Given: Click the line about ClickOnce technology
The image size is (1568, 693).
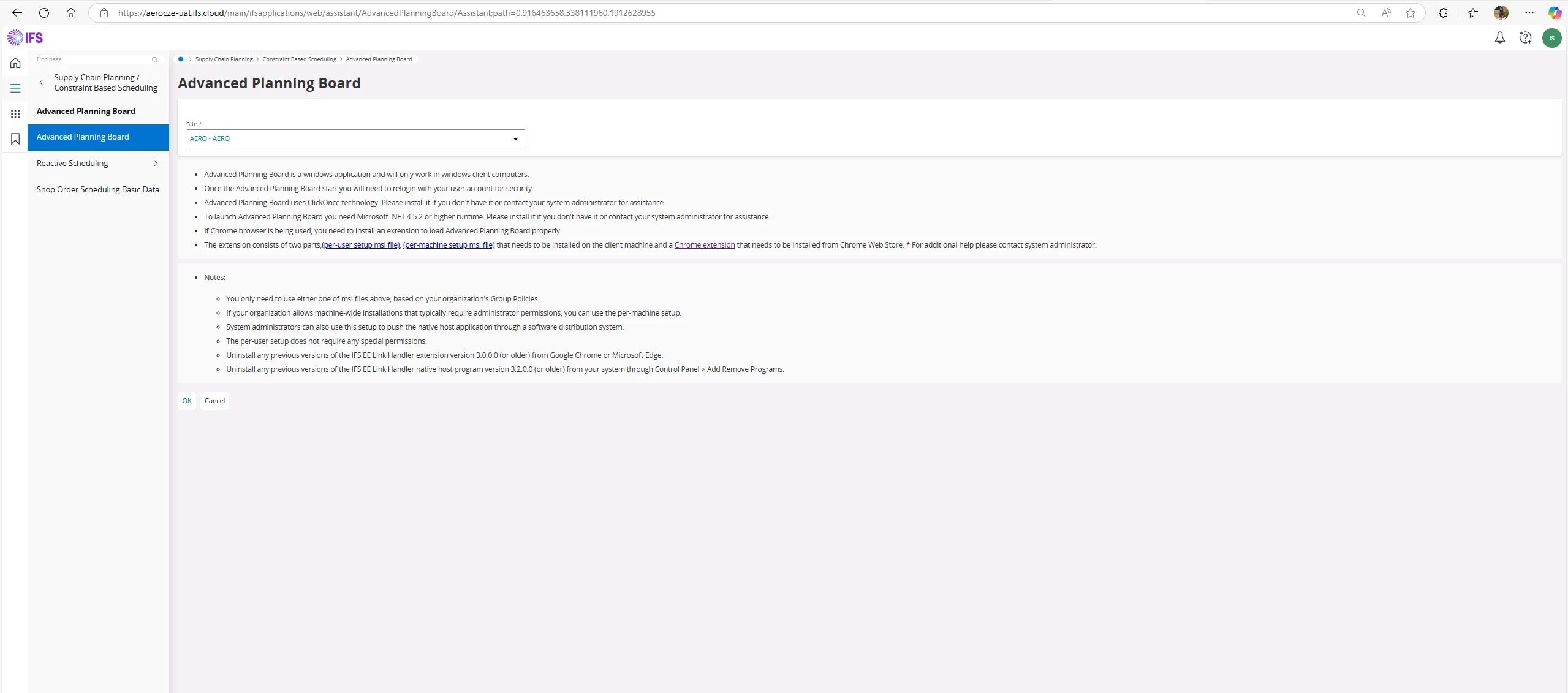Looking at the screenshot, I should coord(434,203).
